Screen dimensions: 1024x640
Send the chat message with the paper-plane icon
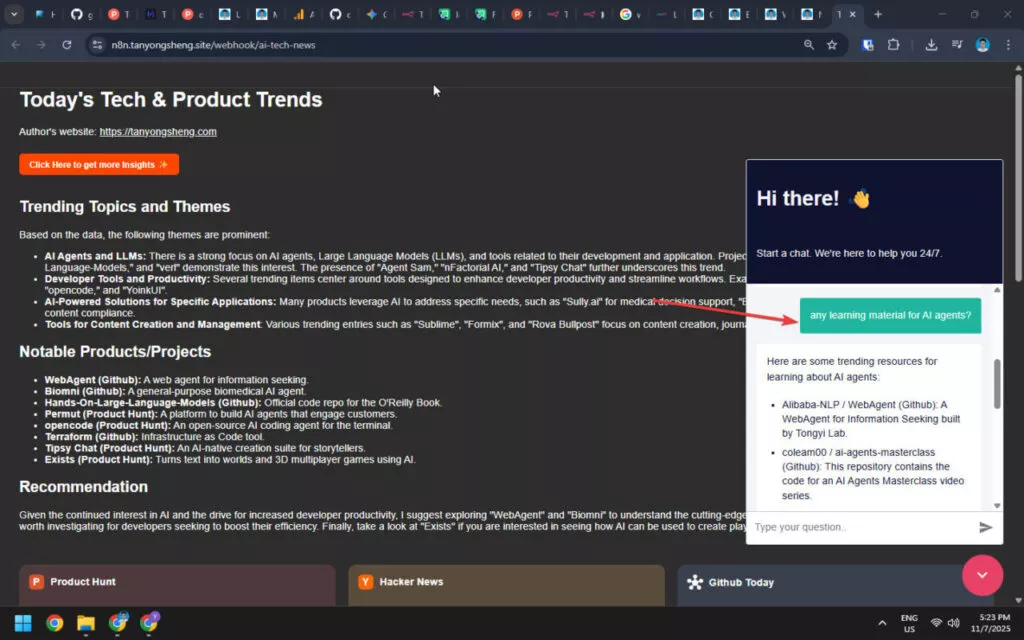point(985,527)
